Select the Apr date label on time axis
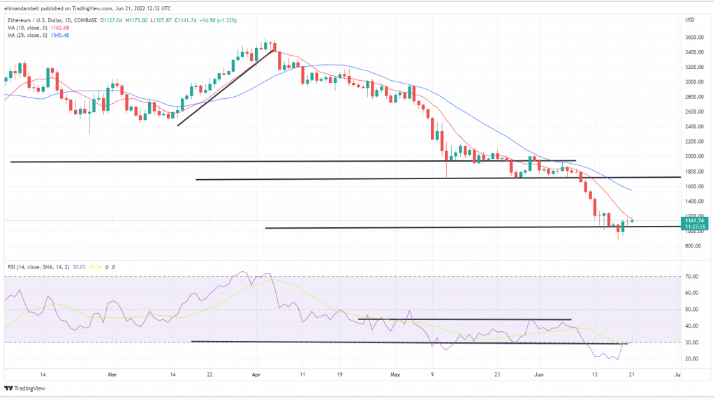Viewport: 714px width, 399px height. click(256, 375)
